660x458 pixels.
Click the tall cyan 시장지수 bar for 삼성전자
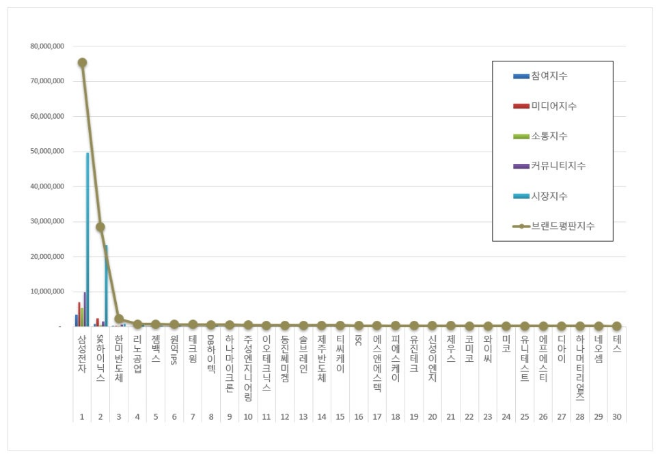(x=88, y=240)
